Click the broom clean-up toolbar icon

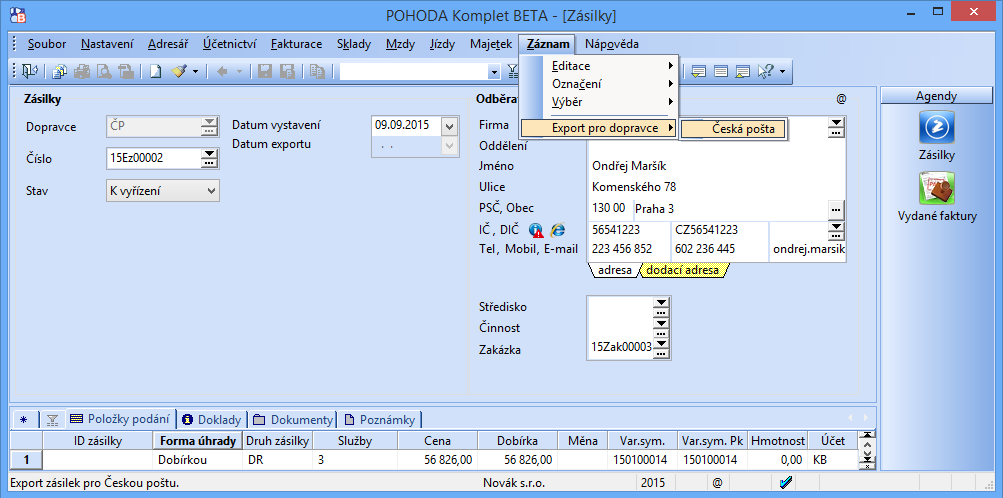pyautogui.click(x=179, y=72)
